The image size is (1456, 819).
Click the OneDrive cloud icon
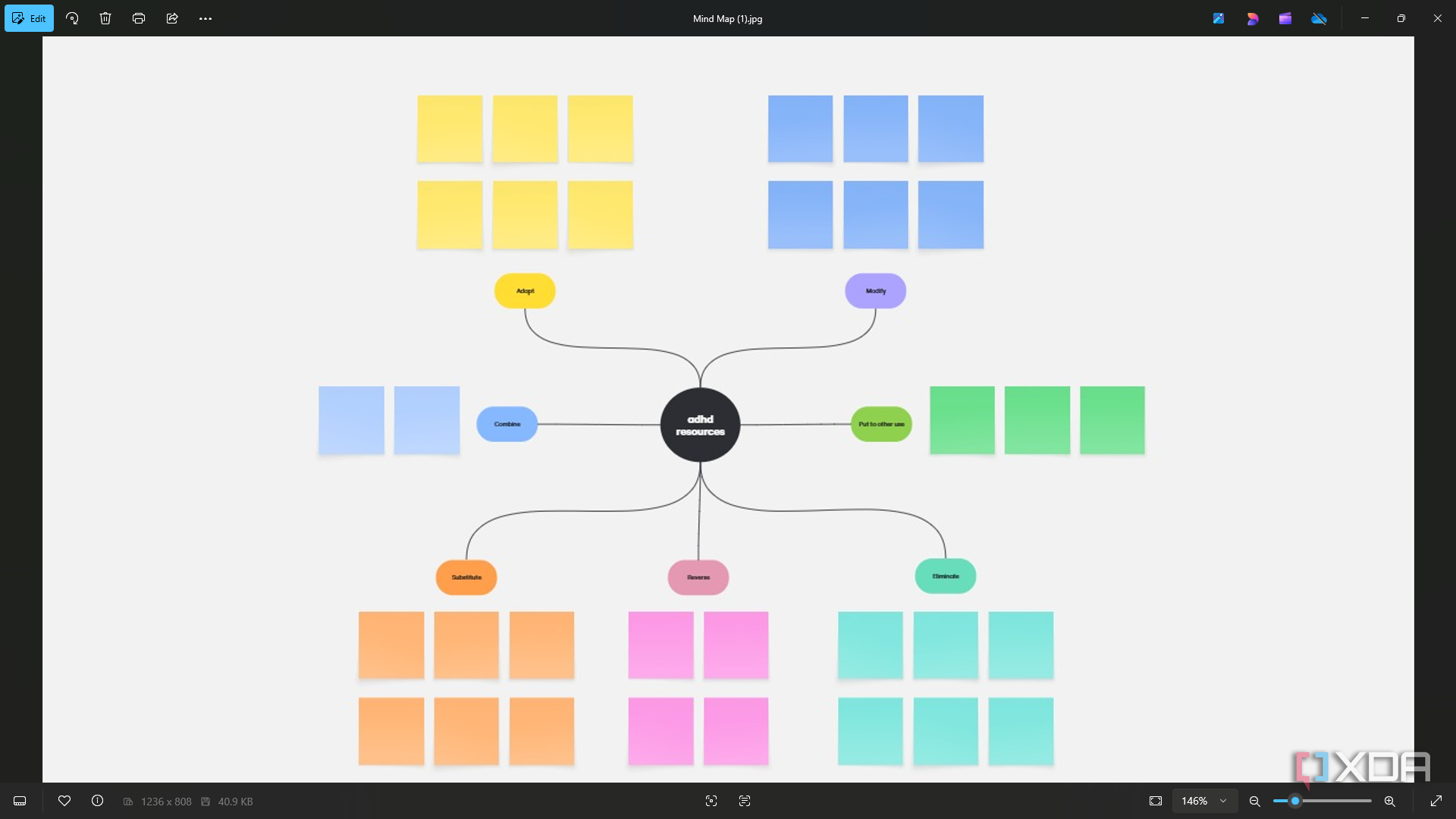1319,18
